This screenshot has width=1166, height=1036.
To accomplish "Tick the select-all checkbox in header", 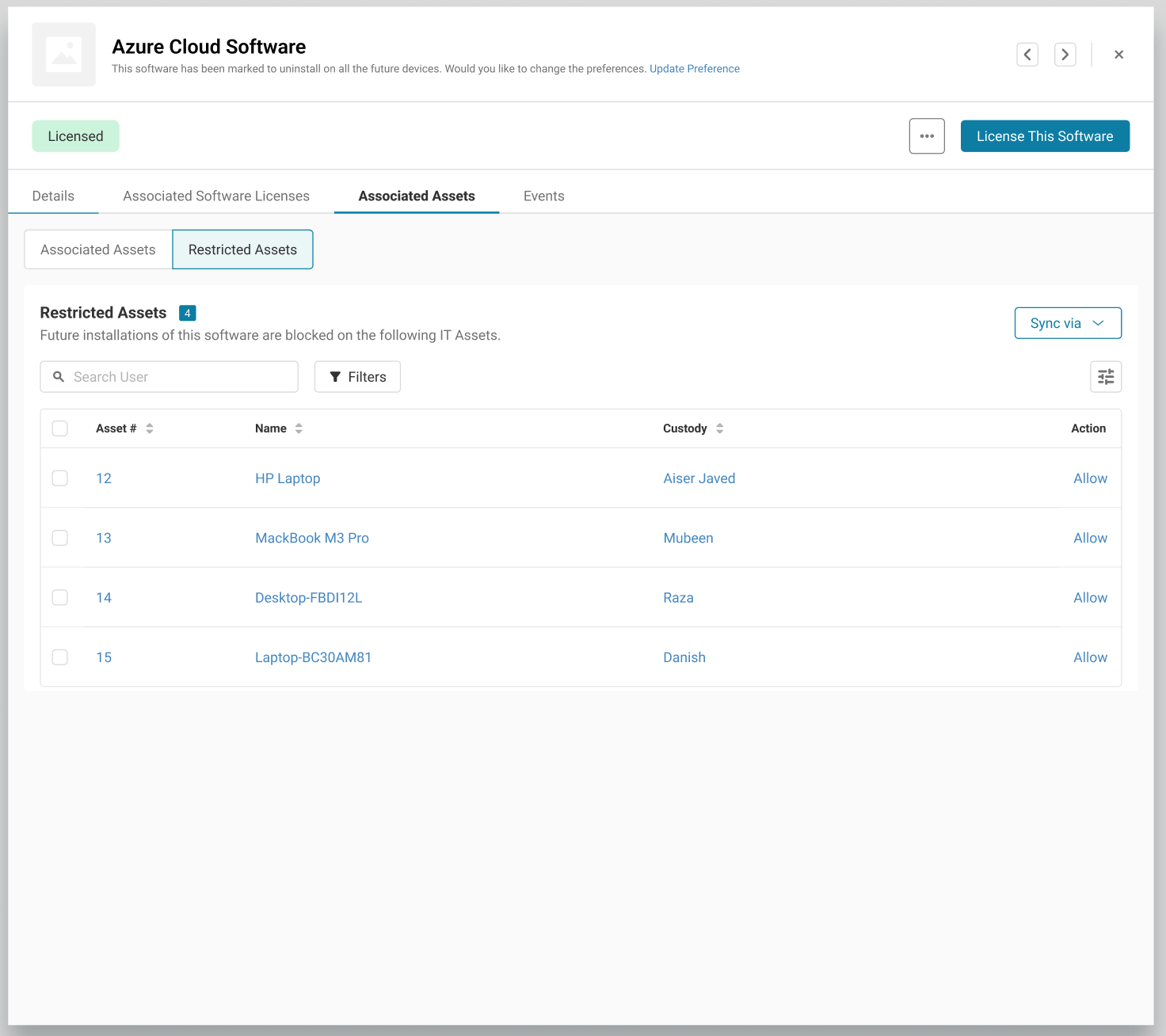I will coord(60,428).
